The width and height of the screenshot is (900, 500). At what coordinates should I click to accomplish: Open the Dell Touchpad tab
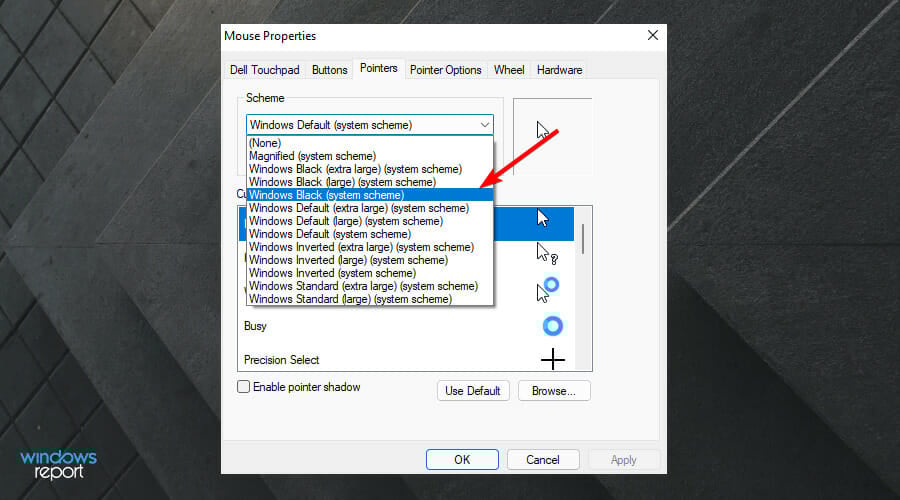click(265, 70)
